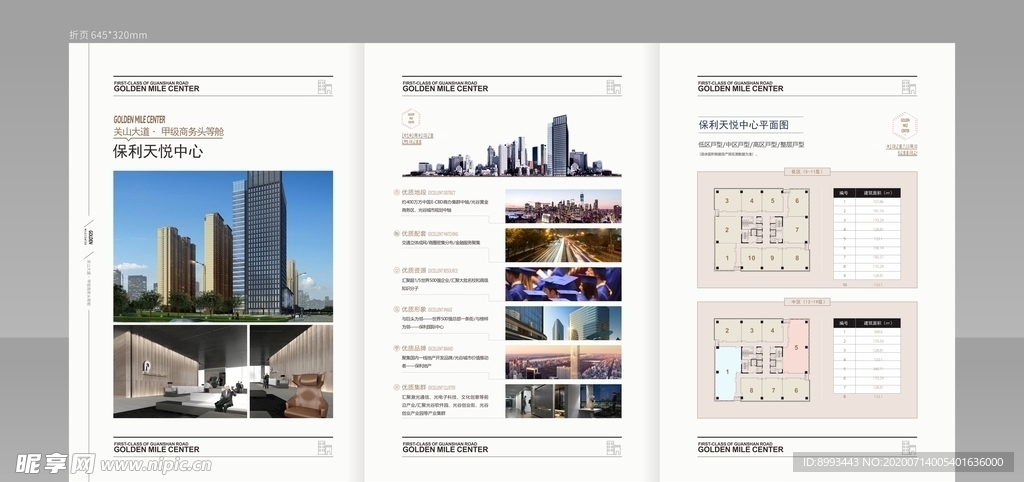Click the 优质地段 bullet icon
Viewport: 1024px width, 482px height.
click(397, 192)
